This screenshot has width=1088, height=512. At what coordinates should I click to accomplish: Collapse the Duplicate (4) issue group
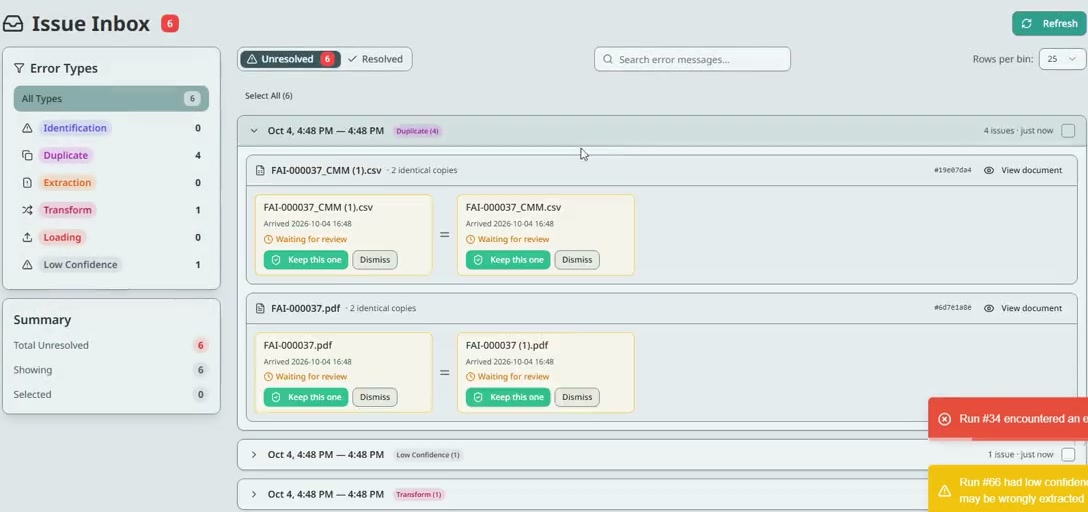click(254, 130)
